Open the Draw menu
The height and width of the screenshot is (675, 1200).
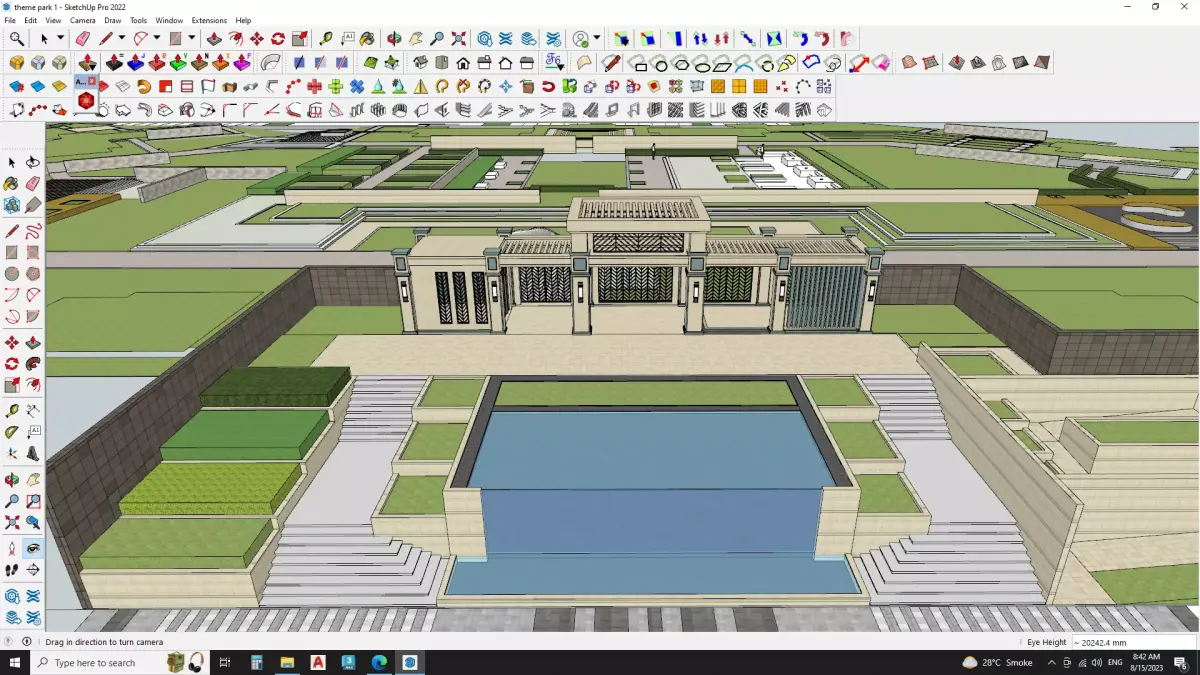113,20
